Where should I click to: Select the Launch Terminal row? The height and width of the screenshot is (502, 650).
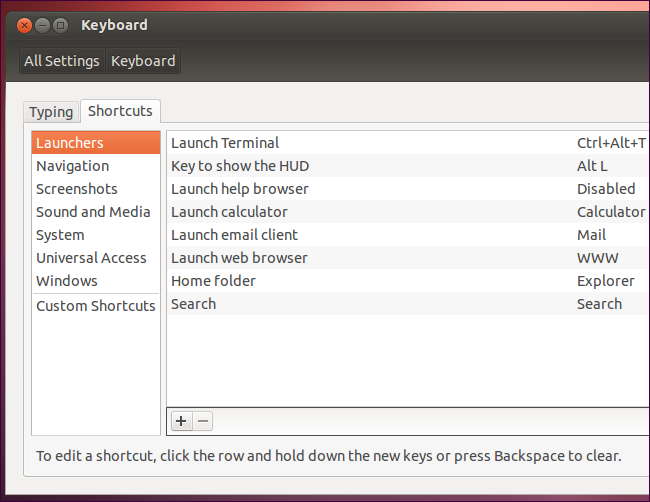[x=408, y=143]
